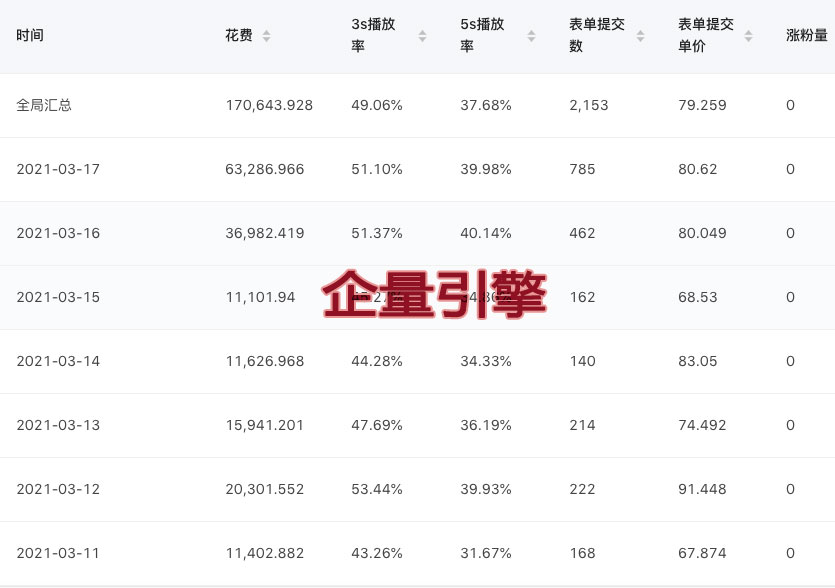835x588 pixels.
Task: Click unit price 79.259
Action: click(x=702, y=105)
